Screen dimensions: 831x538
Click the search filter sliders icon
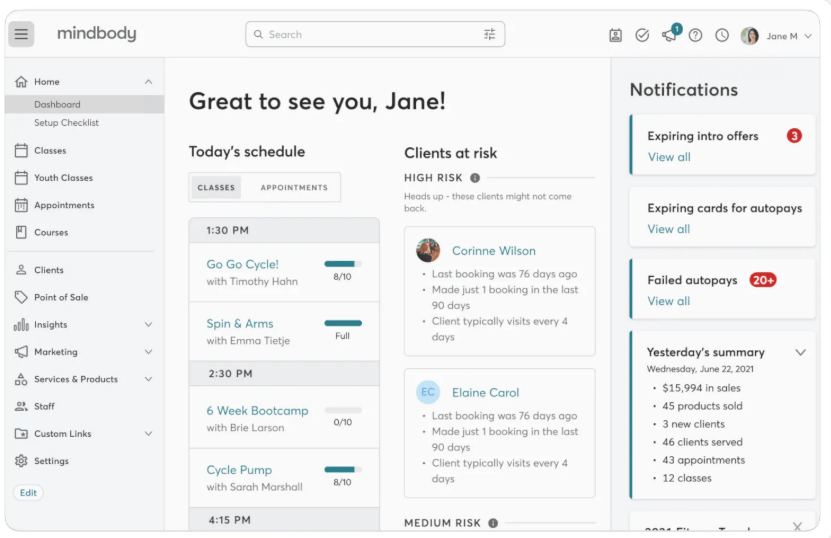pos(489,34)
